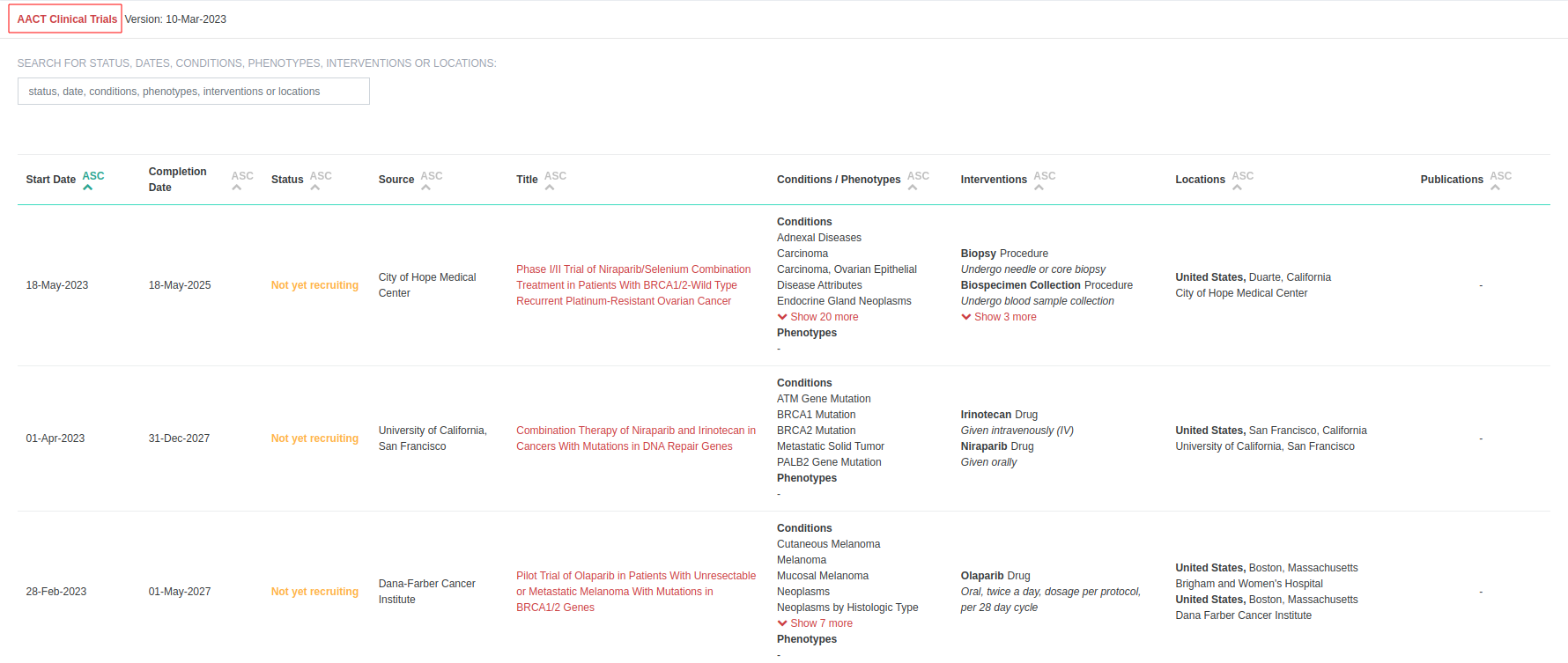Click the AACT Clinical Trials button
1568x663 pixels.
coord(66,19)
